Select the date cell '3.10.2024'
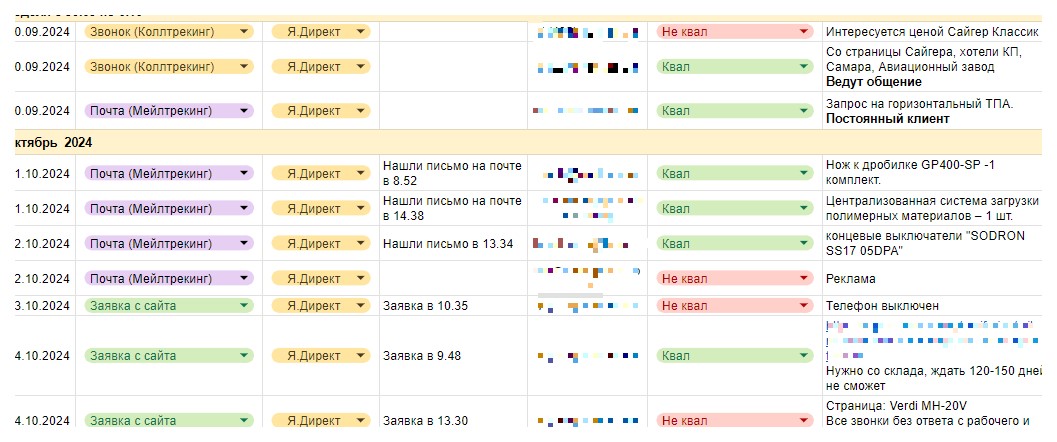The image size is (1057, 442). point(42,305)
